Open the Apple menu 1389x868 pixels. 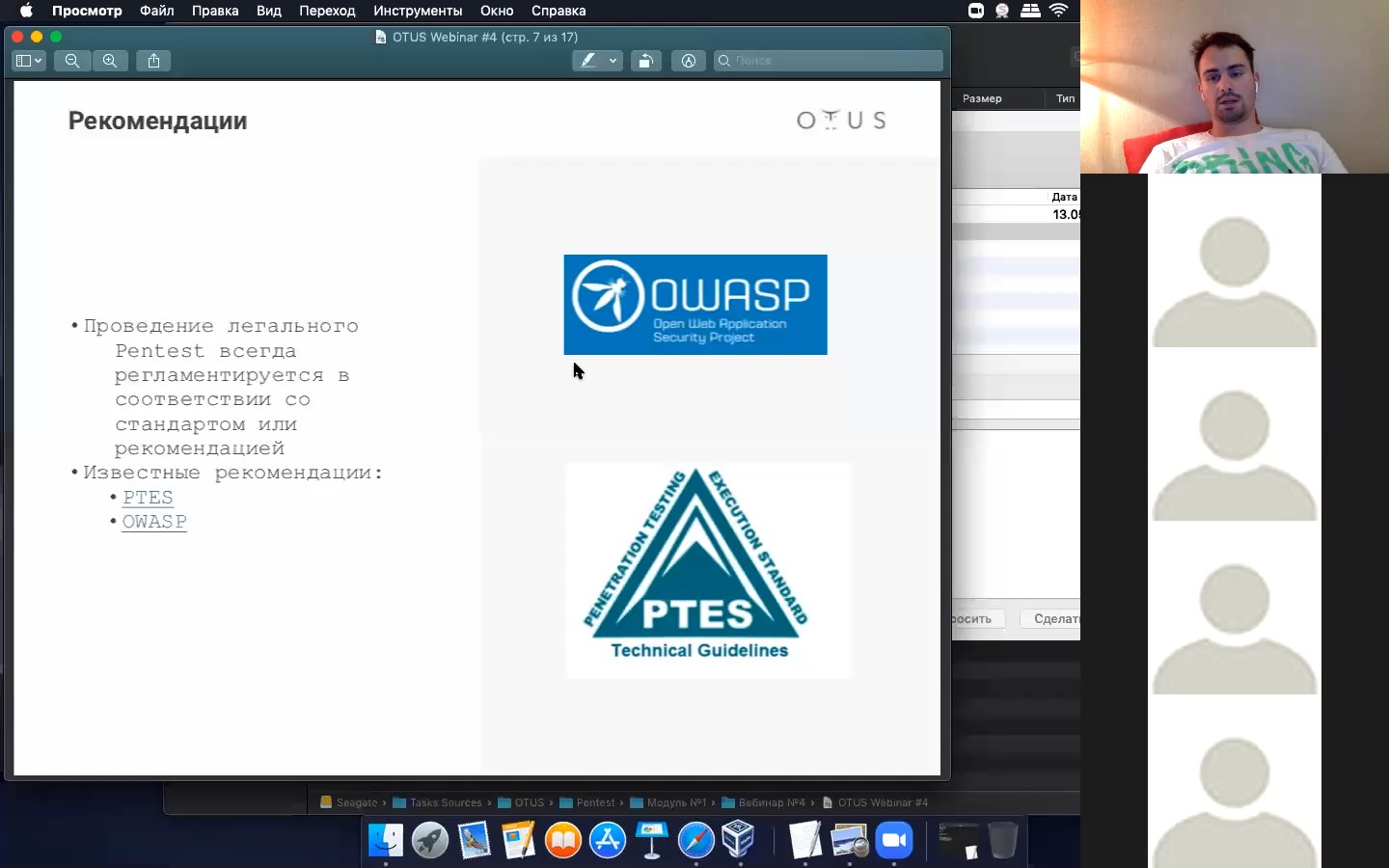click(26, 11)
